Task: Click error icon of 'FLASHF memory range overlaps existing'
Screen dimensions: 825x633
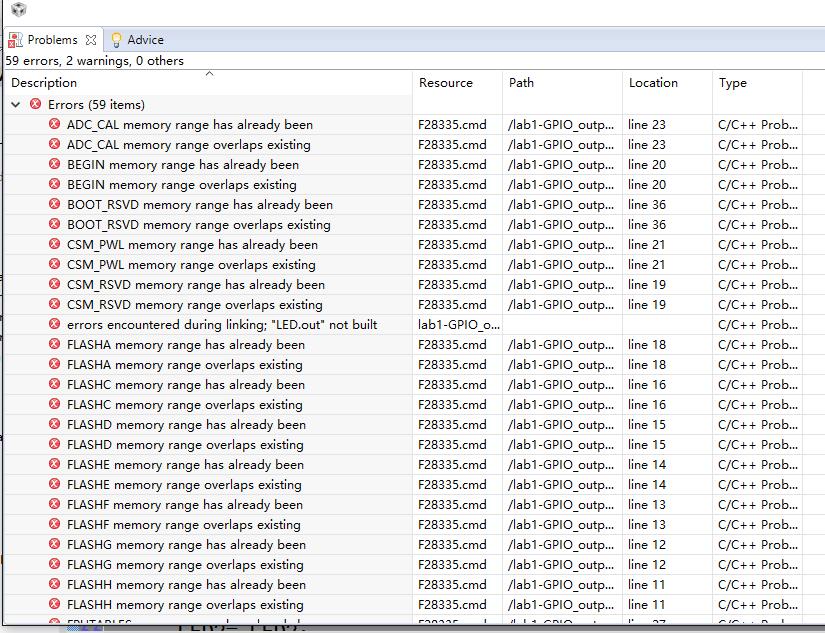Action: pyautogui.click(x=54, y=524)
